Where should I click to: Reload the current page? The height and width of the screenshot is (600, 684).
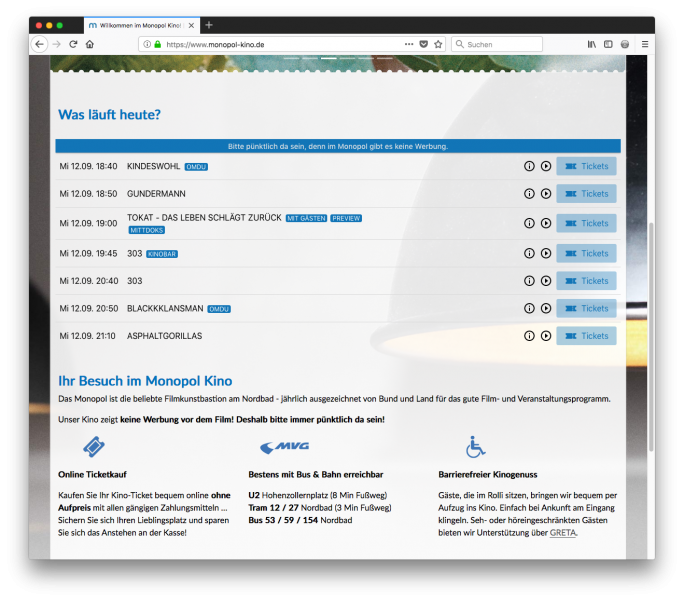73,44
